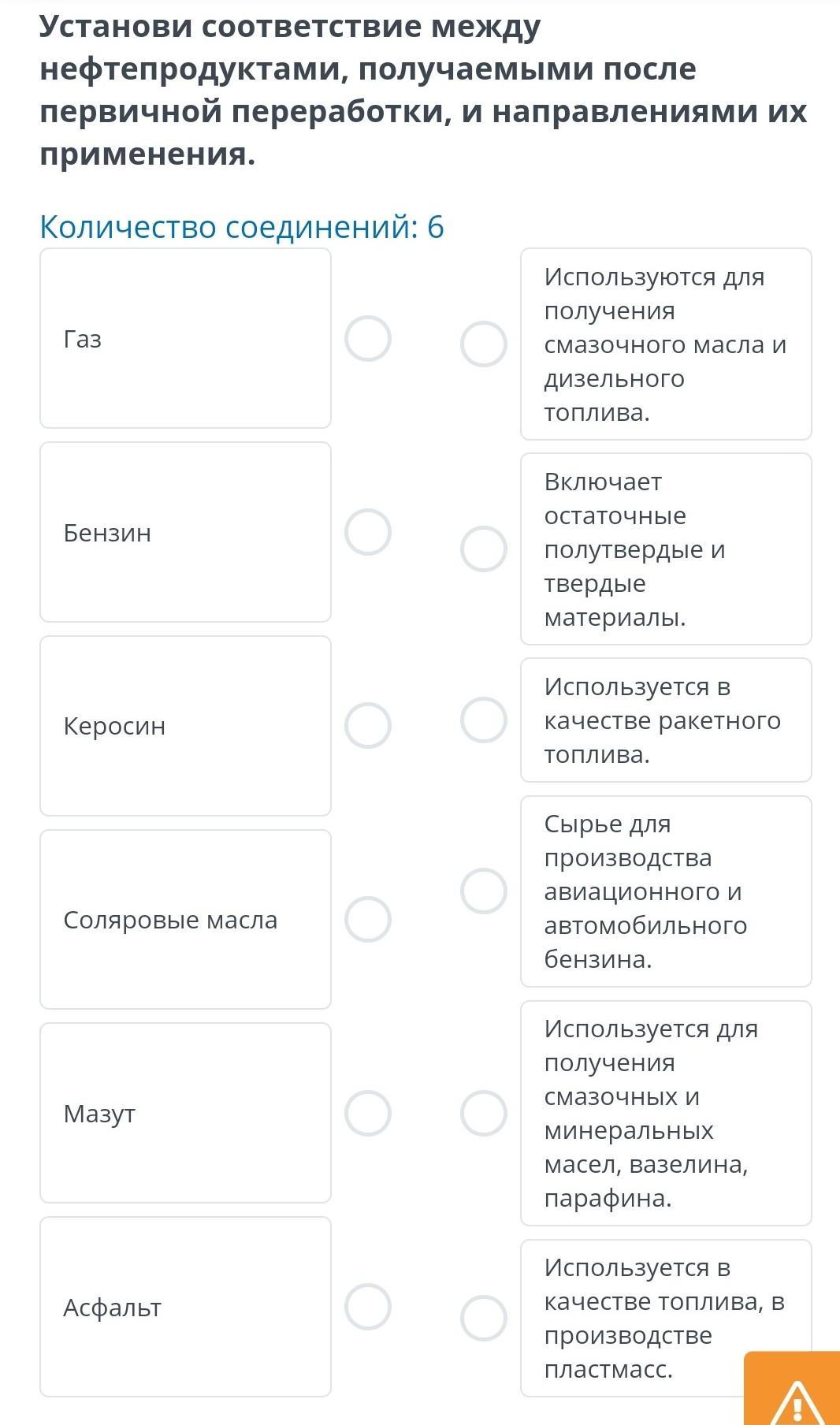Select the radio circle next to Керосин
840x1425 pixels.
(x=368, y=725)
